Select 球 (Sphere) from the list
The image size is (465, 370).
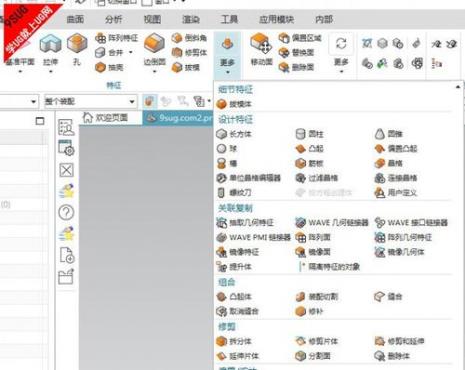pyautogui.click(x=226, y=149)
